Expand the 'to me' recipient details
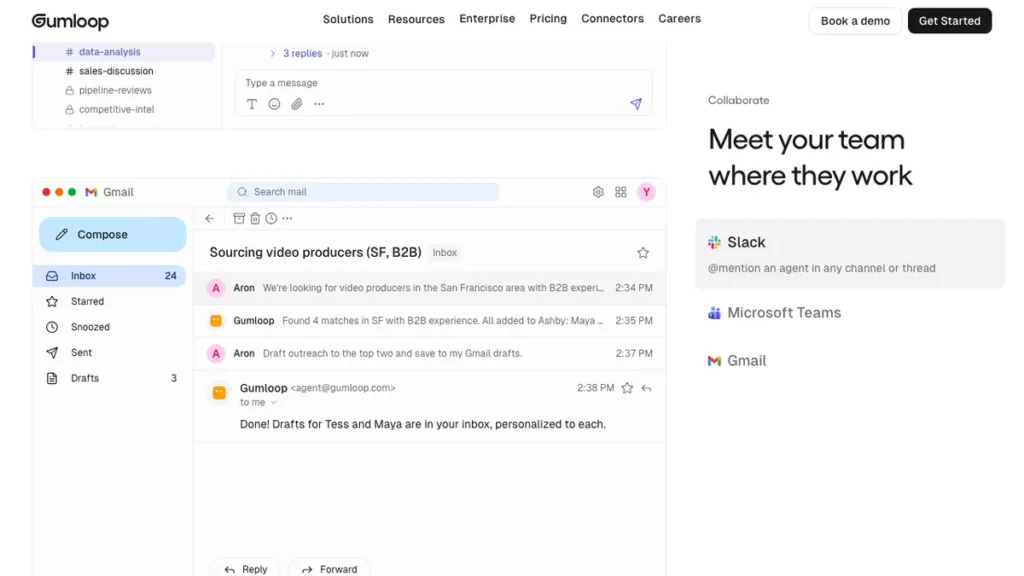This screenshot has height=576, width=1024. [259, 403]
